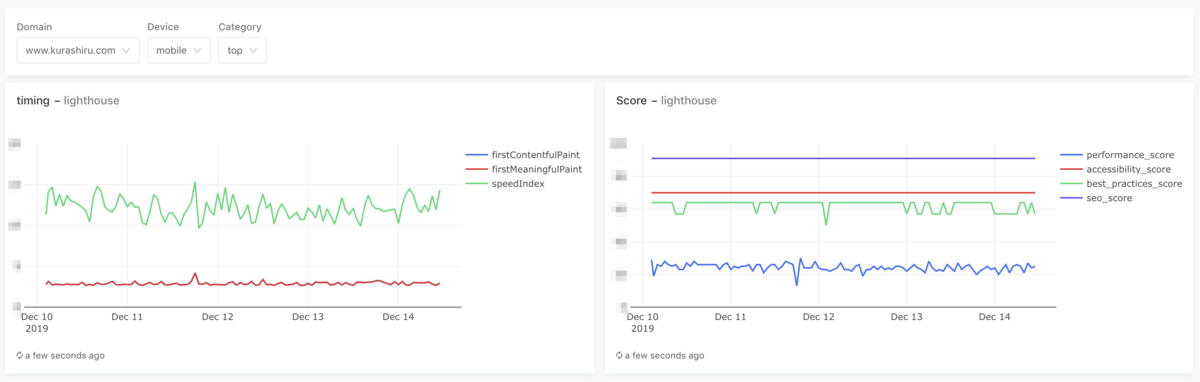The width and height of the screenshot is (1200, 382).
Task: Open the Domain dropdown www.kurashiru.com
Action: pos(78,50)
